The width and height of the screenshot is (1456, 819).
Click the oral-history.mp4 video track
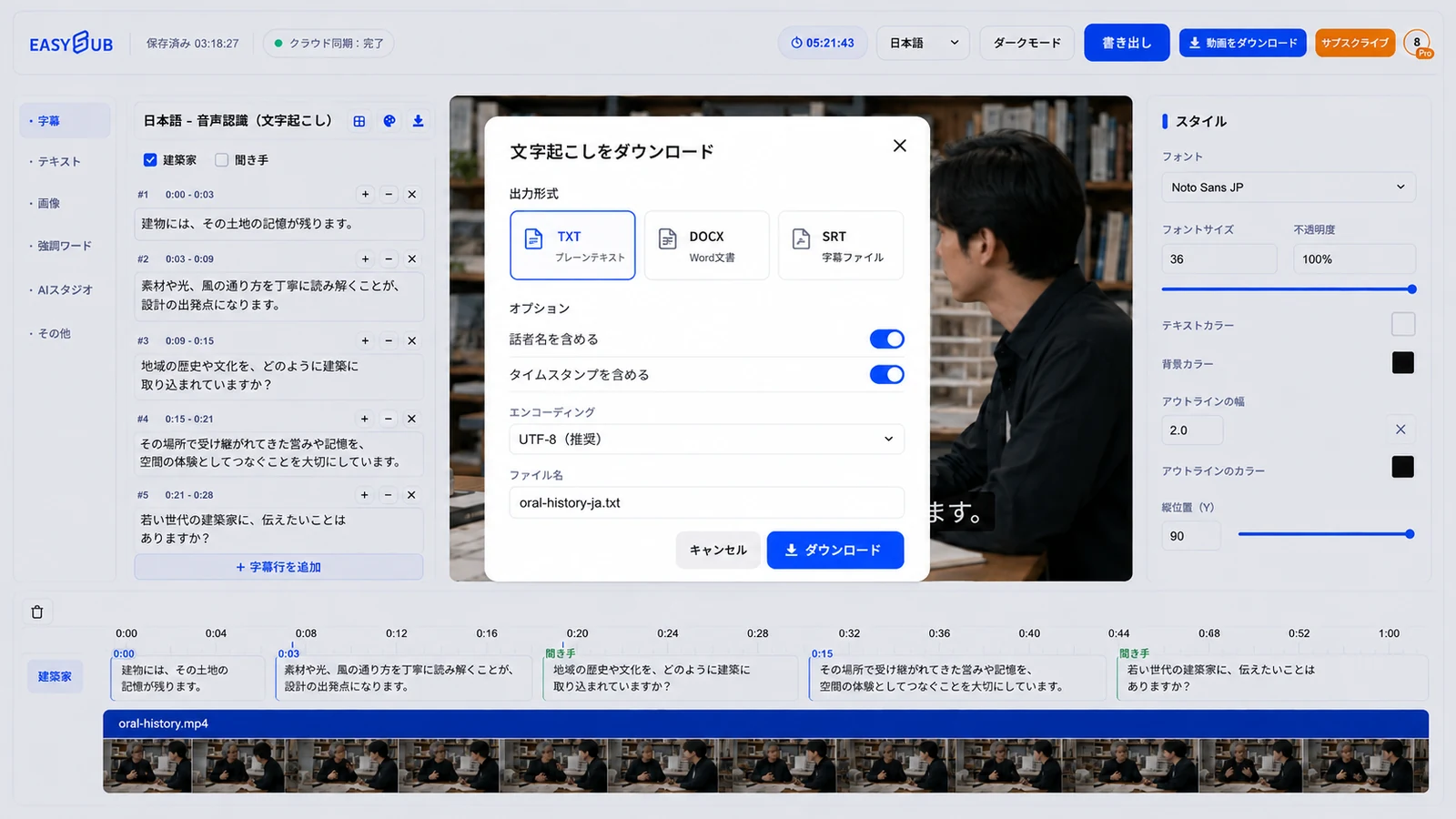[x=765, y=752]
